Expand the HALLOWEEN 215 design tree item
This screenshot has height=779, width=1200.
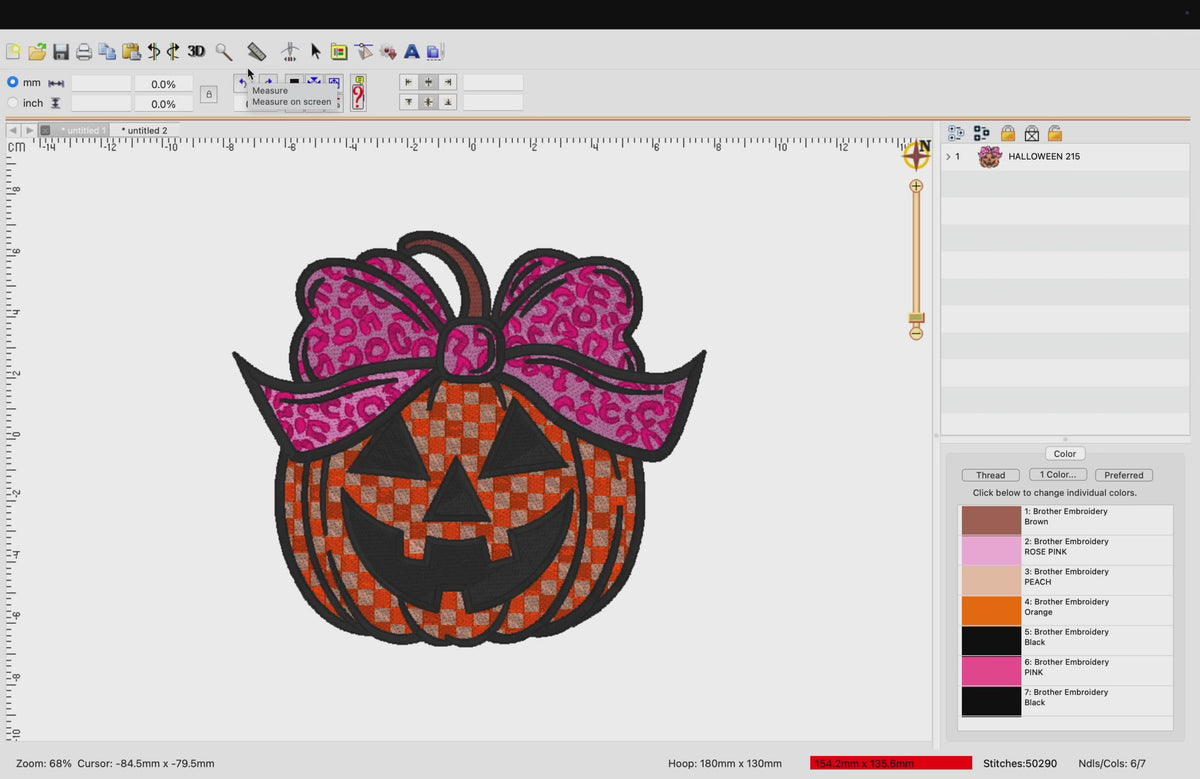click(948, 157)
